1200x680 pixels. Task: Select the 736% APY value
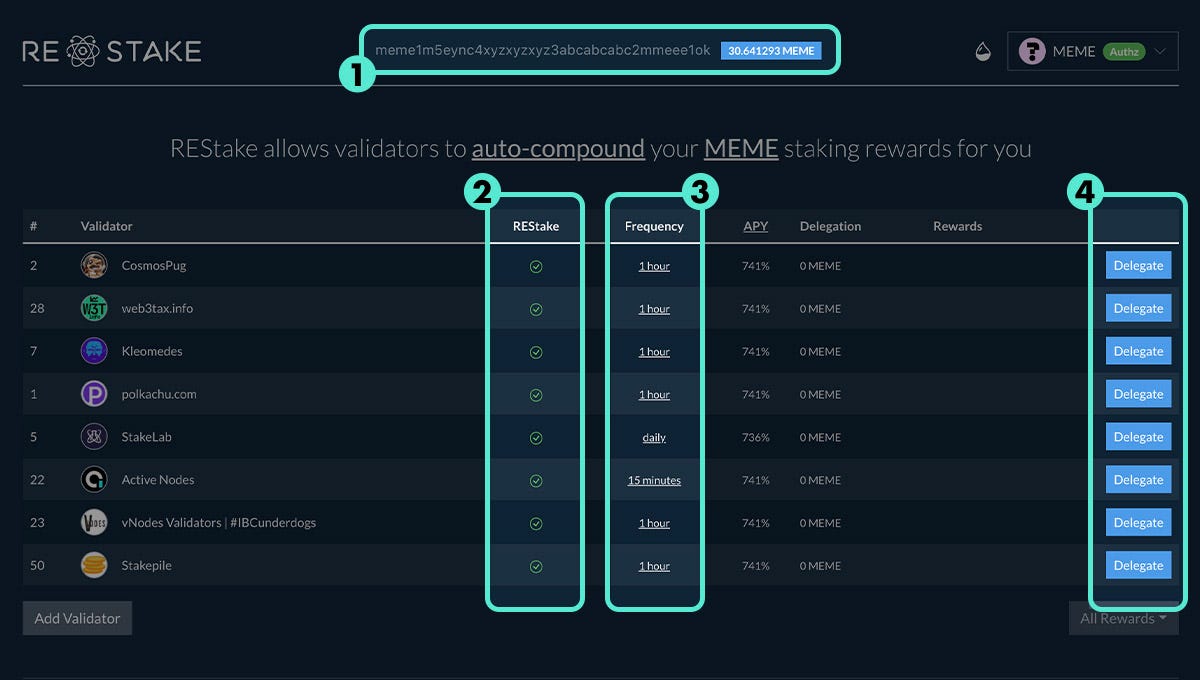(x=756, y=438)
